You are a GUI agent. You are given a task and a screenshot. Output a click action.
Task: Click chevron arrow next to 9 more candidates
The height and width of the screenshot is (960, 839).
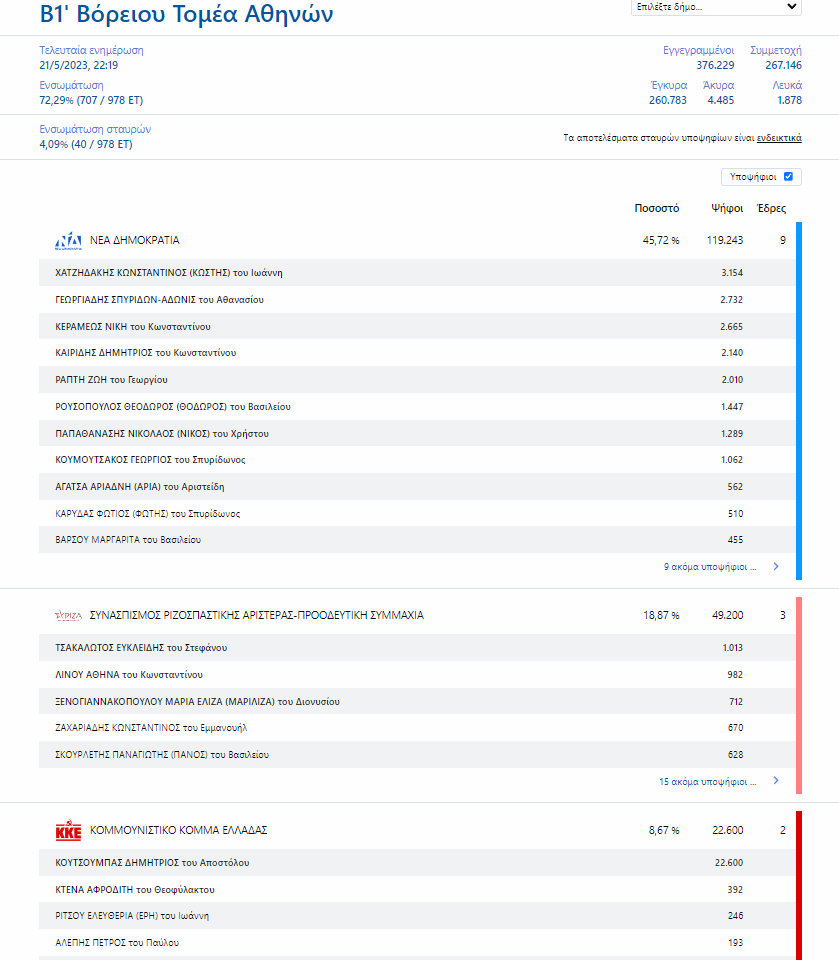[x=775, y=567]
